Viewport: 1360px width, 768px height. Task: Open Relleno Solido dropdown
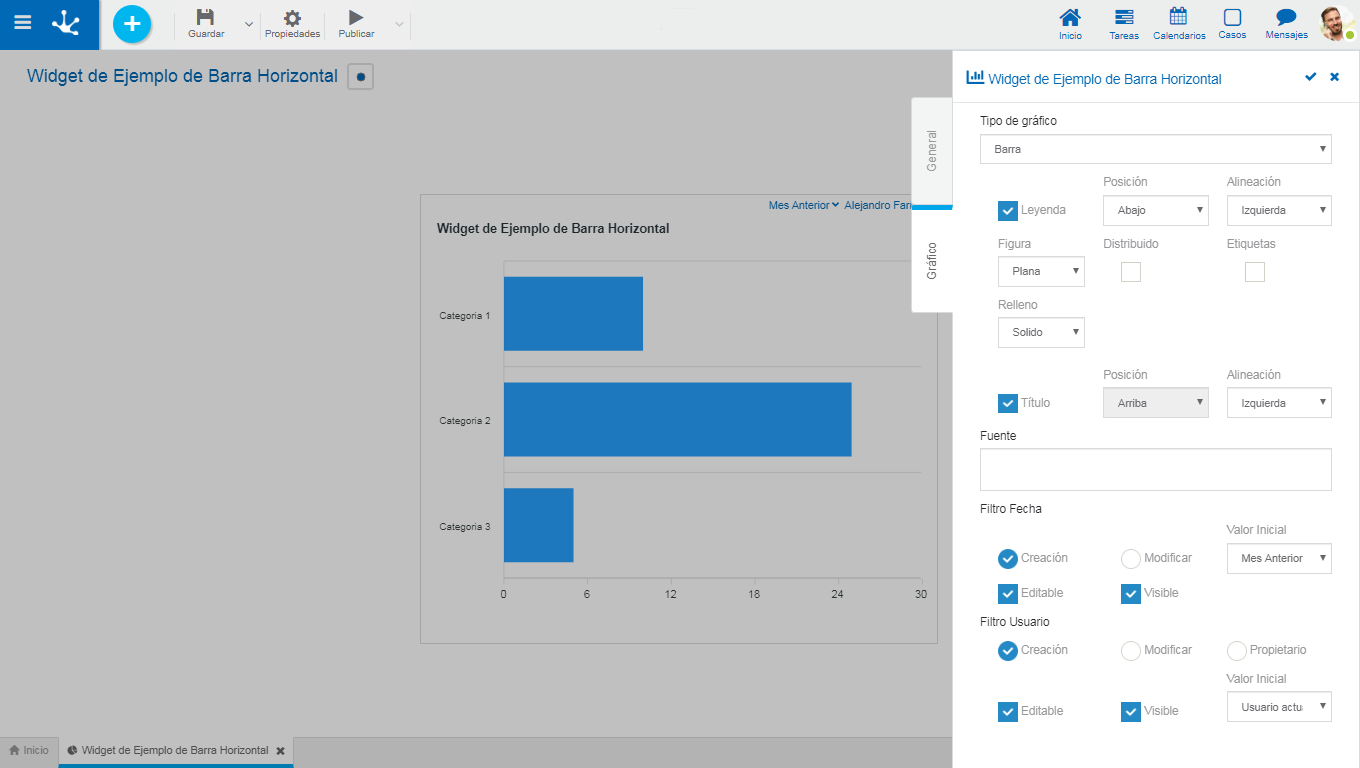[x=1041, y=332]
